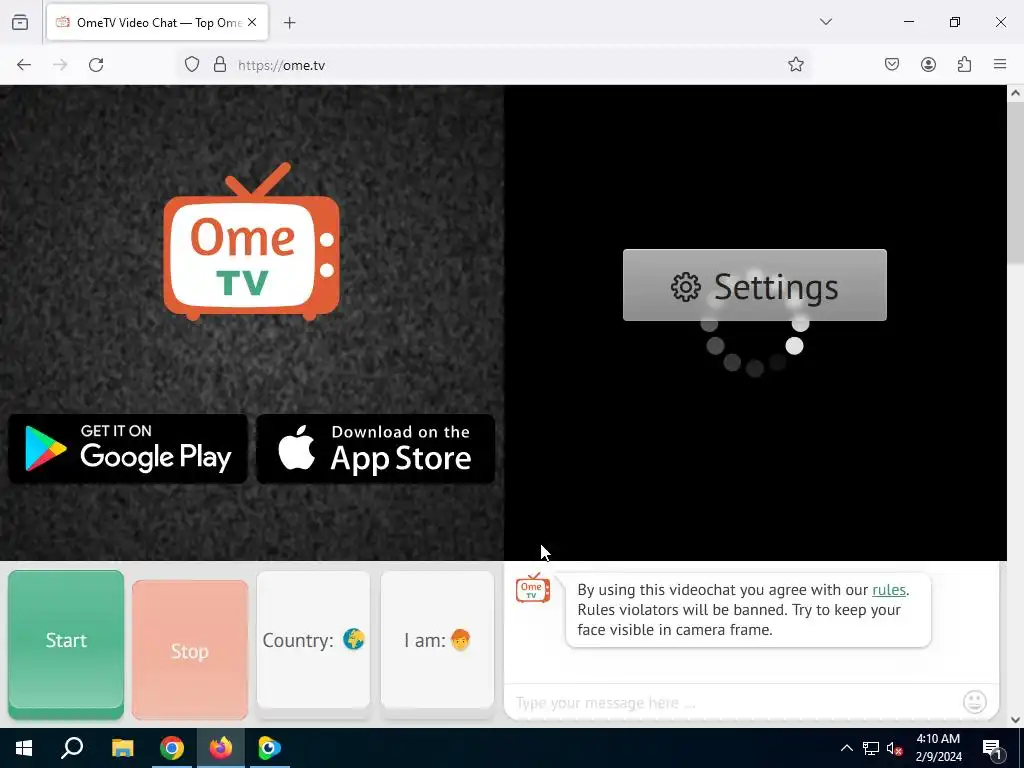This screenshot has width=1024, height=768.
Task: Open the tracking protection shield icon
Action: [x=191, y=65]
